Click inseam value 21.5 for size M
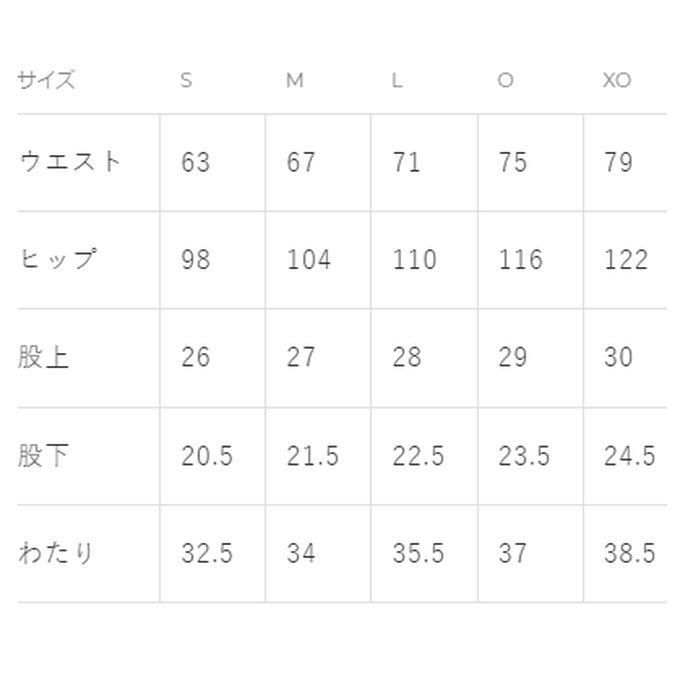 pyautogui.click(x=312, y=456)
